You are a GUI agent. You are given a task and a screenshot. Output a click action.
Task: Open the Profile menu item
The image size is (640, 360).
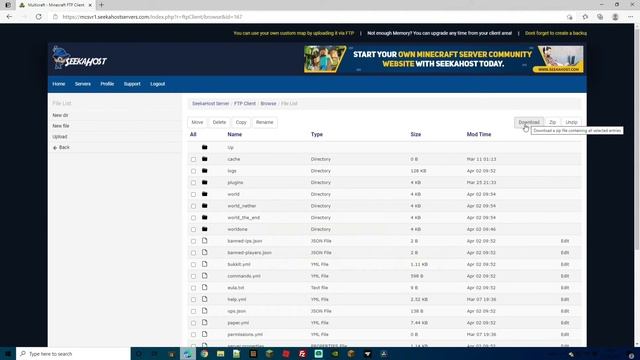(x=107, y=84)
